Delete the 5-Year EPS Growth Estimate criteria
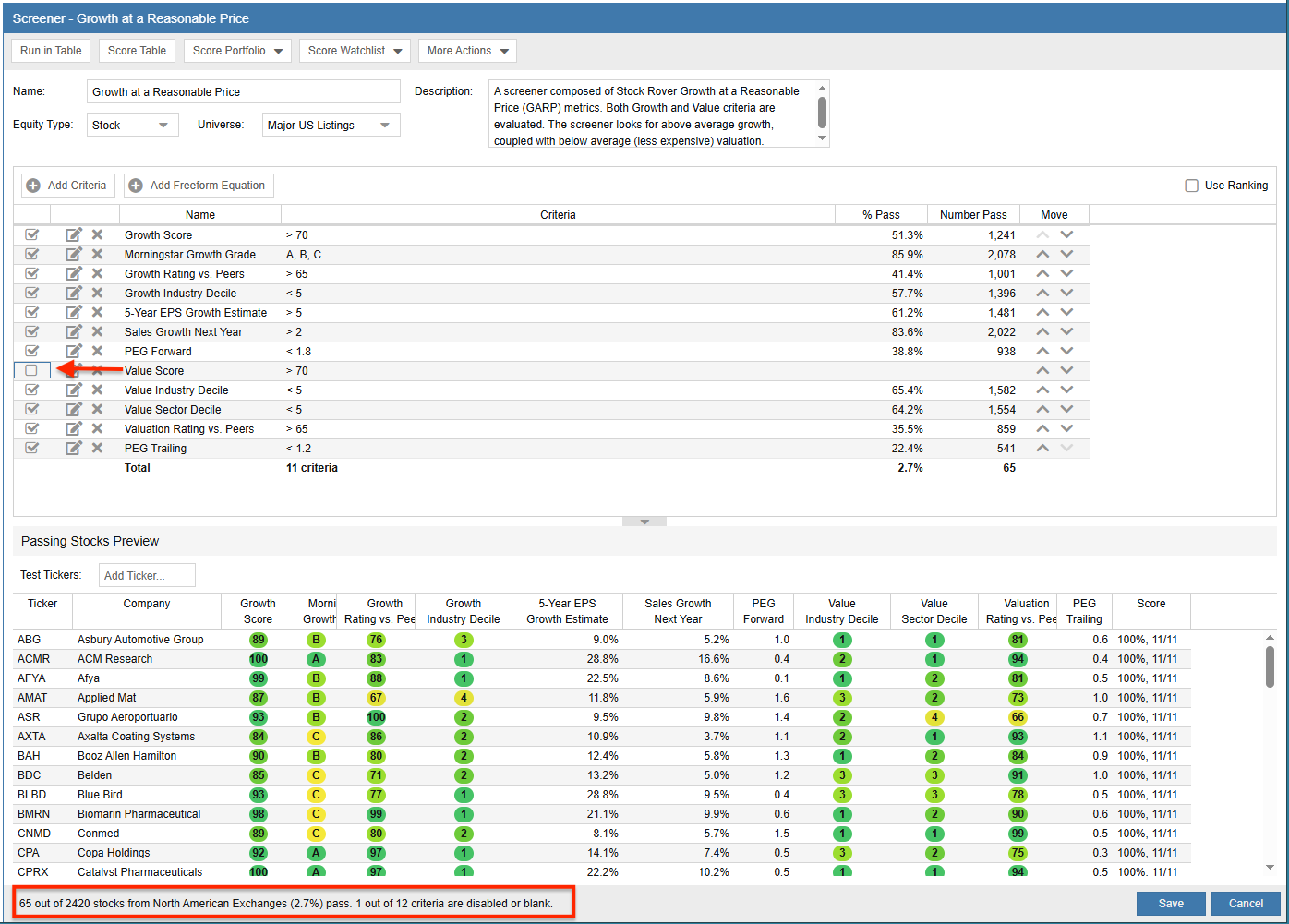 tap(97, 312)
